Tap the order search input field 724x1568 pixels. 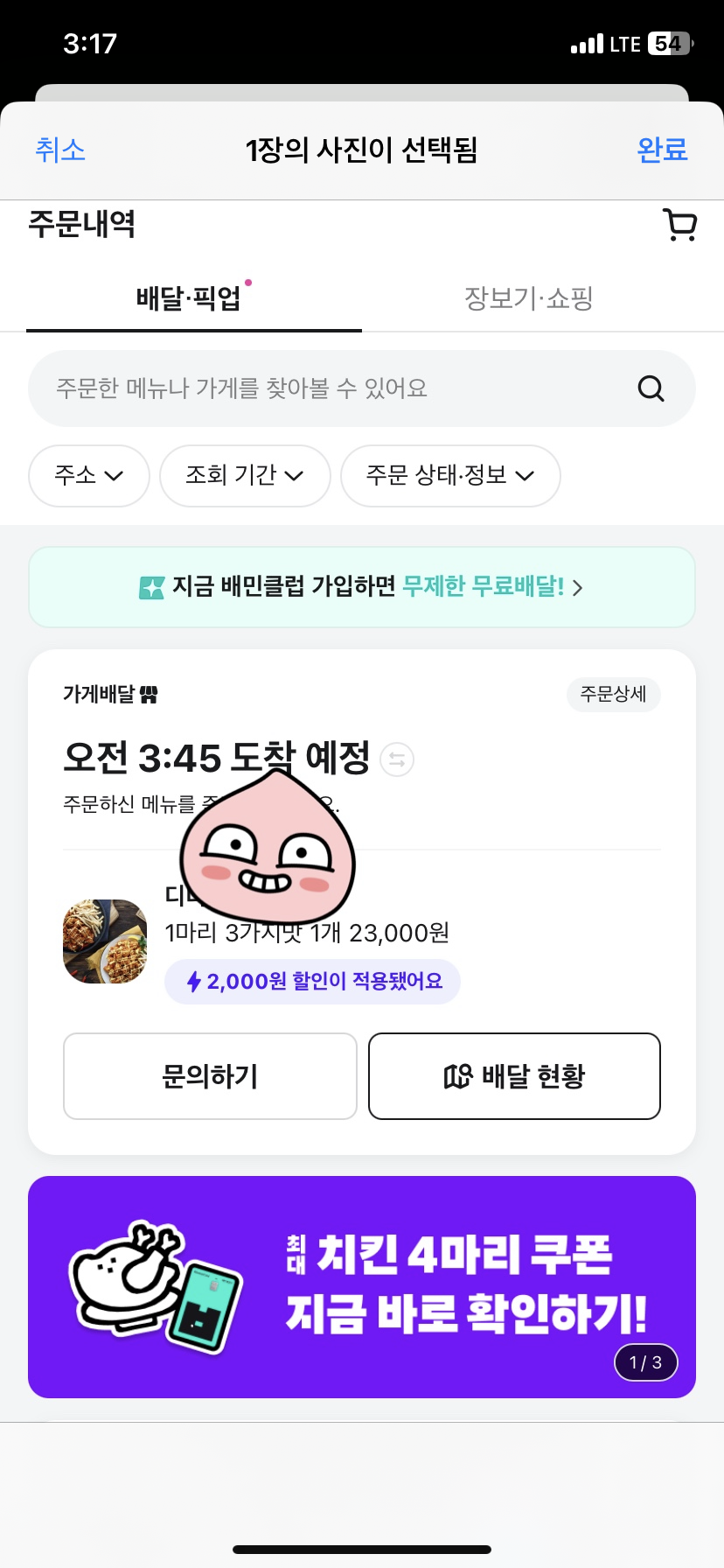(332, 388)
